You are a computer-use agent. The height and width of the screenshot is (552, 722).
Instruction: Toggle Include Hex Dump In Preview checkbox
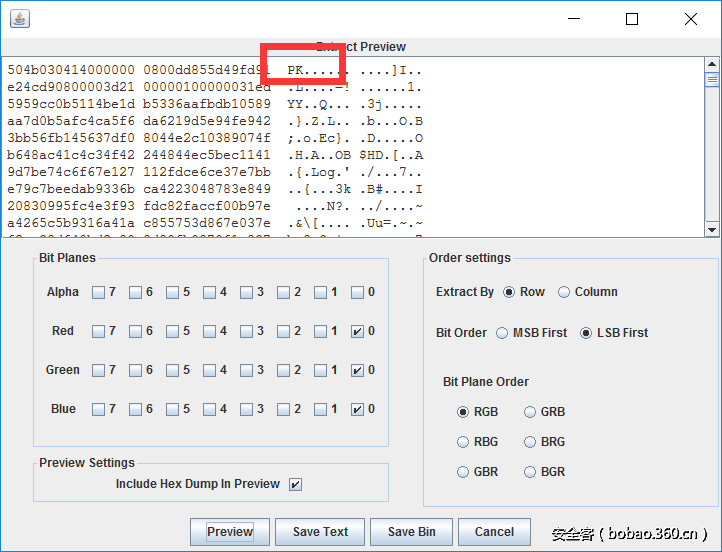[x=295, y=484]
